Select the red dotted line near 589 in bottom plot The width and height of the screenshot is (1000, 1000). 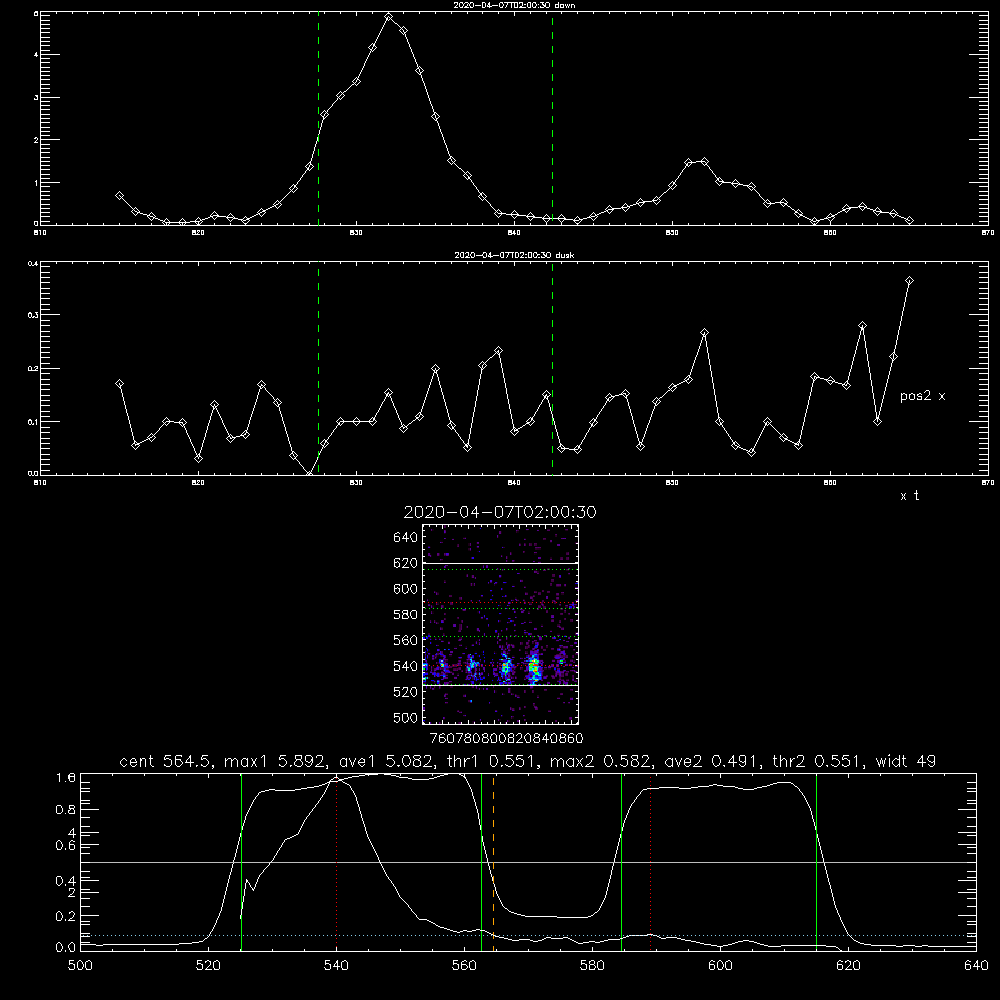(x=651, y=862)
